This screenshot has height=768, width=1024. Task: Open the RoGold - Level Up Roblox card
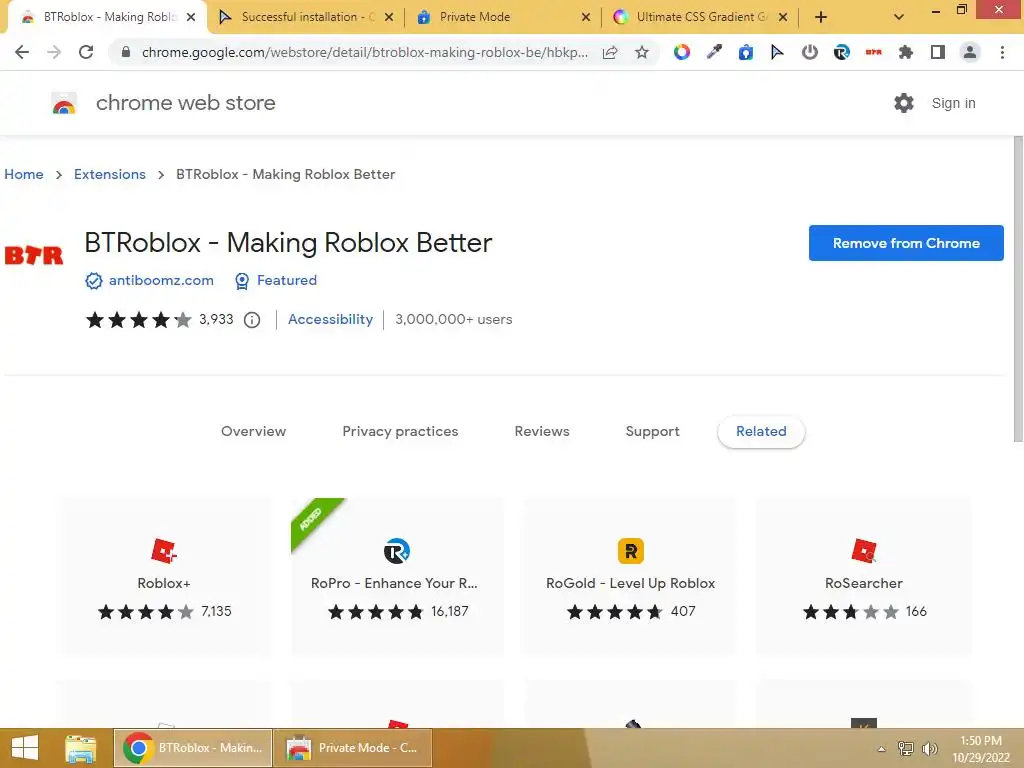630,577
